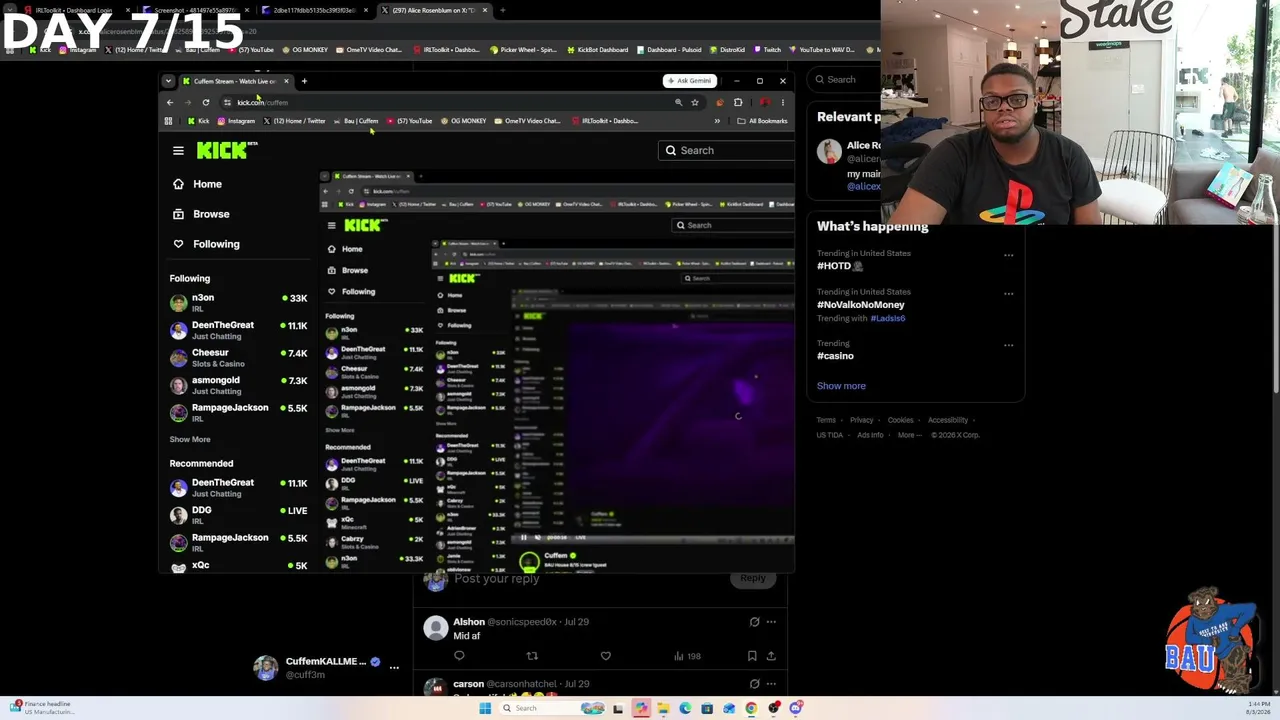This screenshot has width=1280, height=720.
Task: Reply to Alshon's comment
Action: (459, 656)
